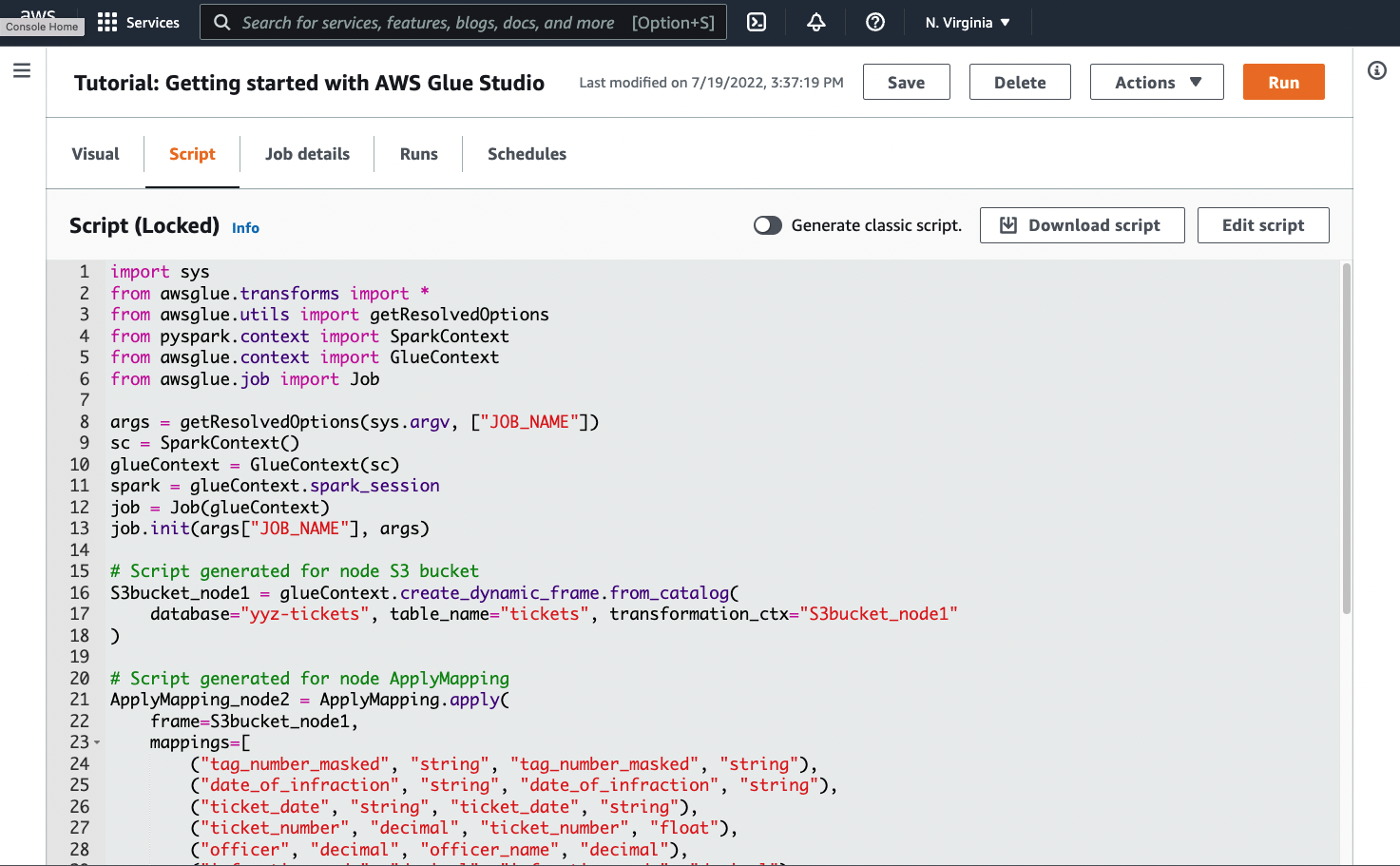Open the info panel on the right edge
Image resolution: width=1400 pixels, height=866 pixels.
point(1376,70)
